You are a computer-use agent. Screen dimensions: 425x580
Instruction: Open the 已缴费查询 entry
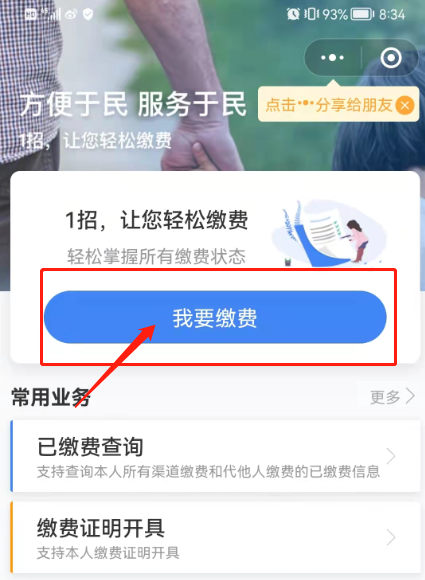[216, 456]
